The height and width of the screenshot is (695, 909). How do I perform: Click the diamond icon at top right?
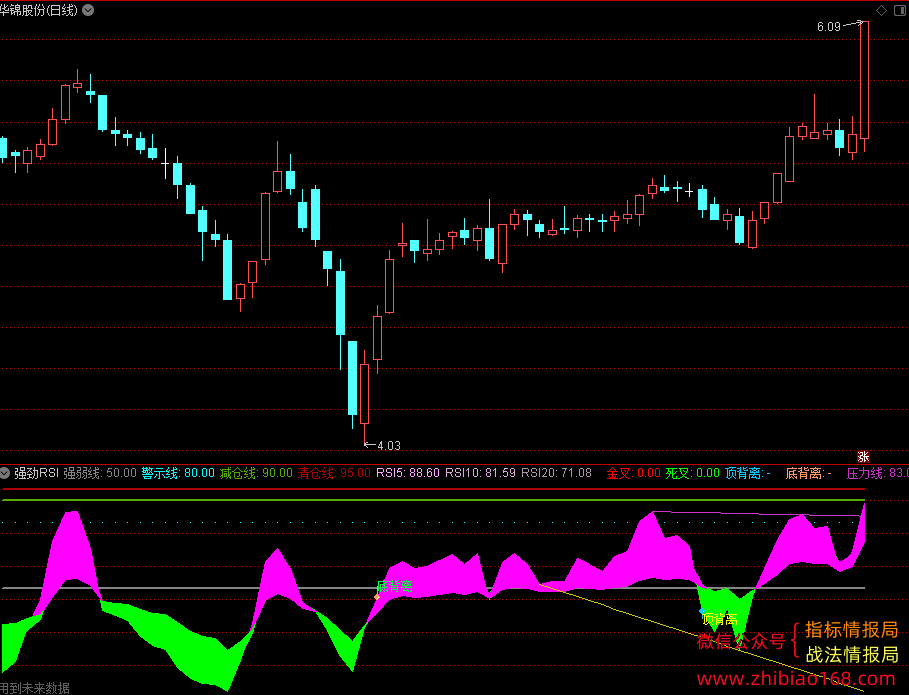(x=881, y=10)
